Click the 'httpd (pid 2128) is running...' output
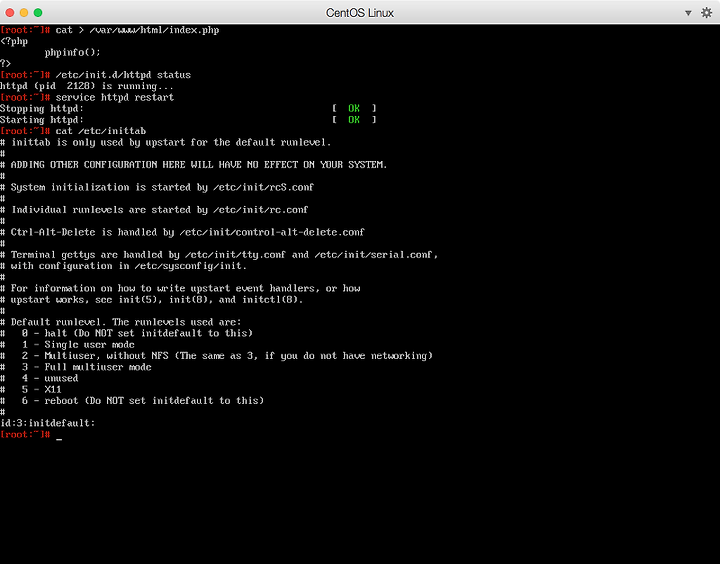Viewport: 720px width, 564px height. pyautogui.click(x=87, y=86)
